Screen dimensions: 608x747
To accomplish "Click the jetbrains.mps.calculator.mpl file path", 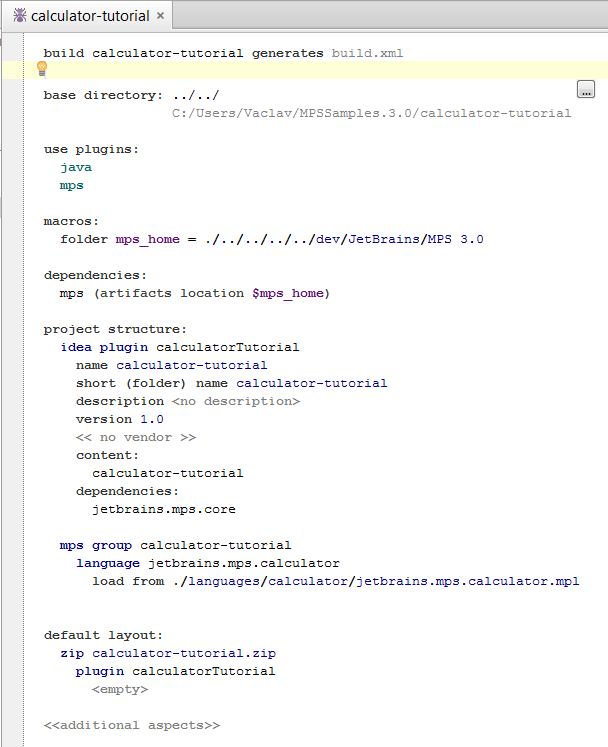I will pos(468,581).
